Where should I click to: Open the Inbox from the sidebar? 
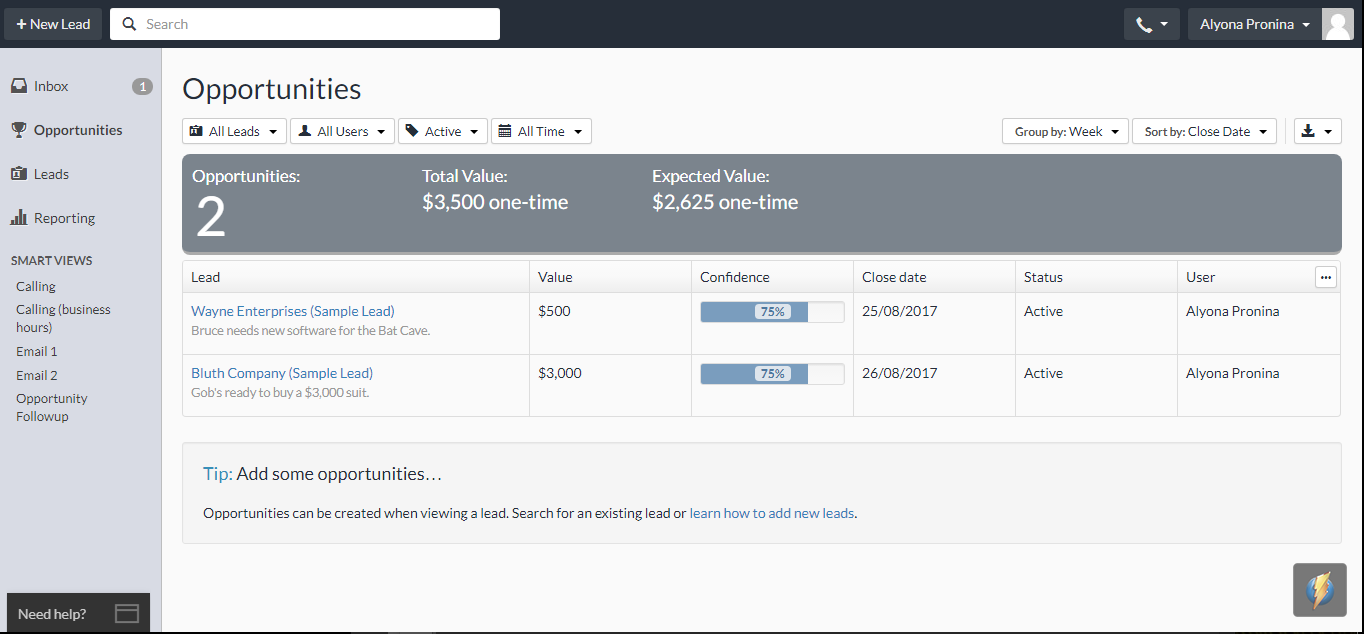(x=48, y=85)
